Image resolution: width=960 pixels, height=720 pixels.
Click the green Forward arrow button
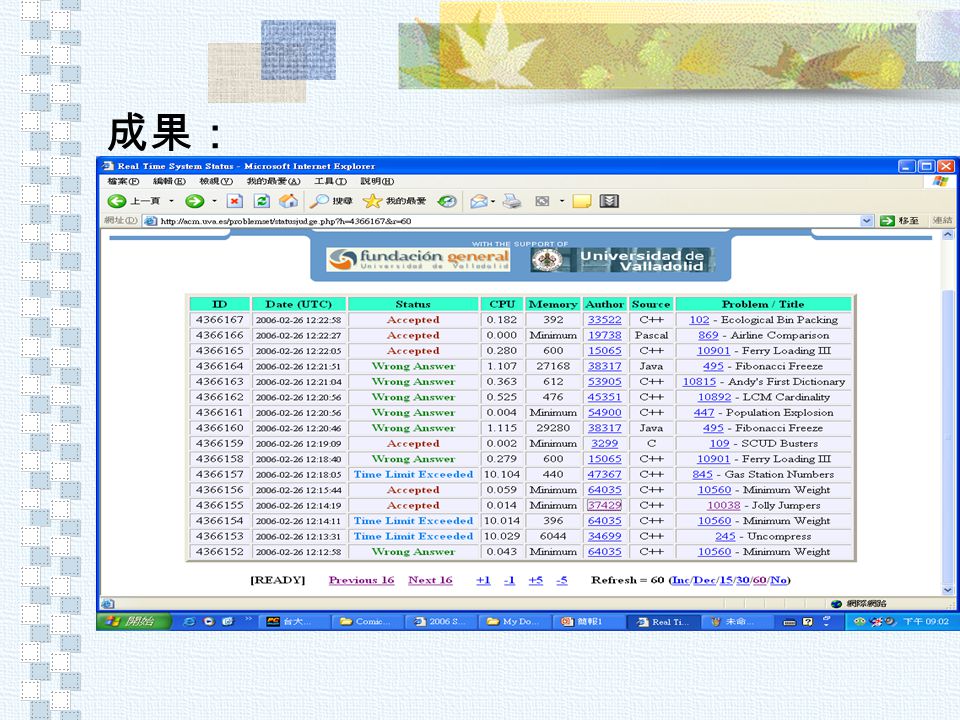[x=195, y=201]
